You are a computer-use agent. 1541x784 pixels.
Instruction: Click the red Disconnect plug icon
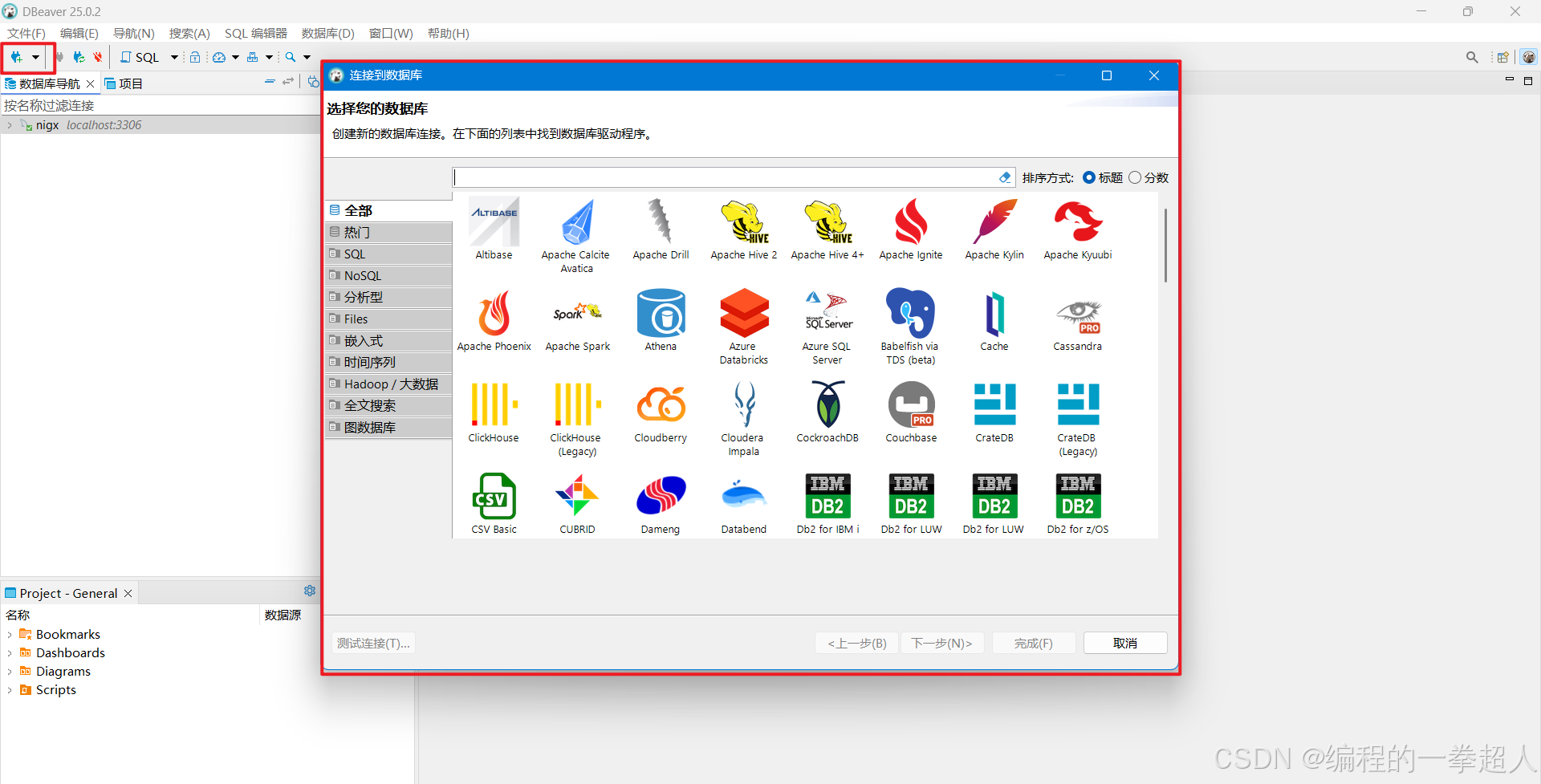[x=98, y=57]
